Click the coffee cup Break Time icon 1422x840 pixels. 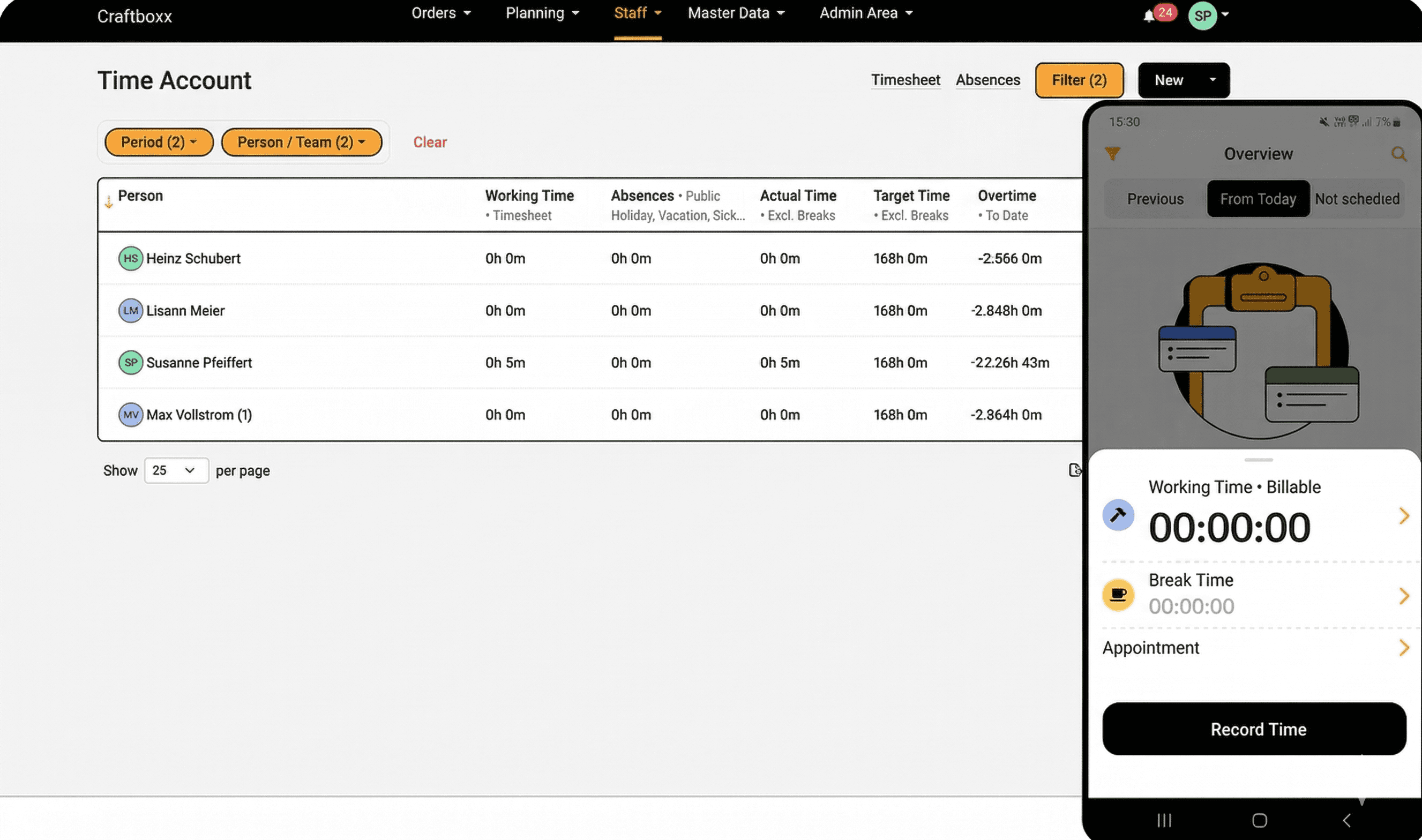pyautogui.click(x=1118, y=594)
